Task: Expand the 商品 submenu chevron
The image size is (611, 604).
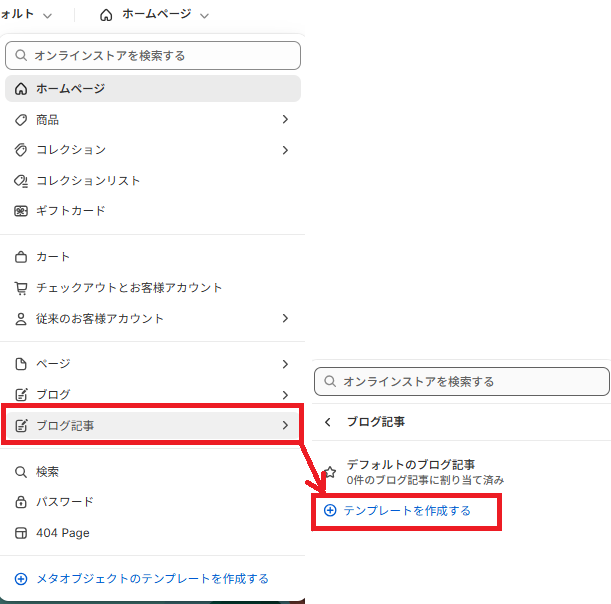Action: [x=285, y=119]
